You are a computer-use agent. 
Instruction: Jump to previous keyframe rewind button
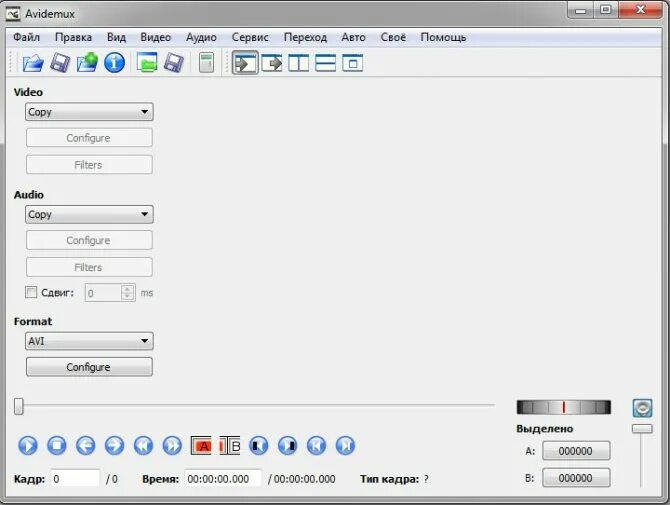coord(143,446)
